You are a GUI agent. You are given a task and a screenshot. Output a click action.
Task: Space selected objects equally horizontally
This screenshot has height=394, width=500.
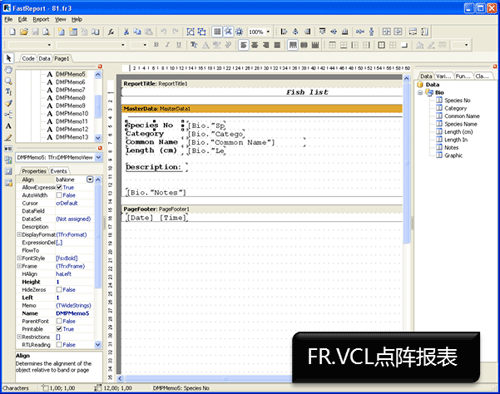[x=360, y=32]
